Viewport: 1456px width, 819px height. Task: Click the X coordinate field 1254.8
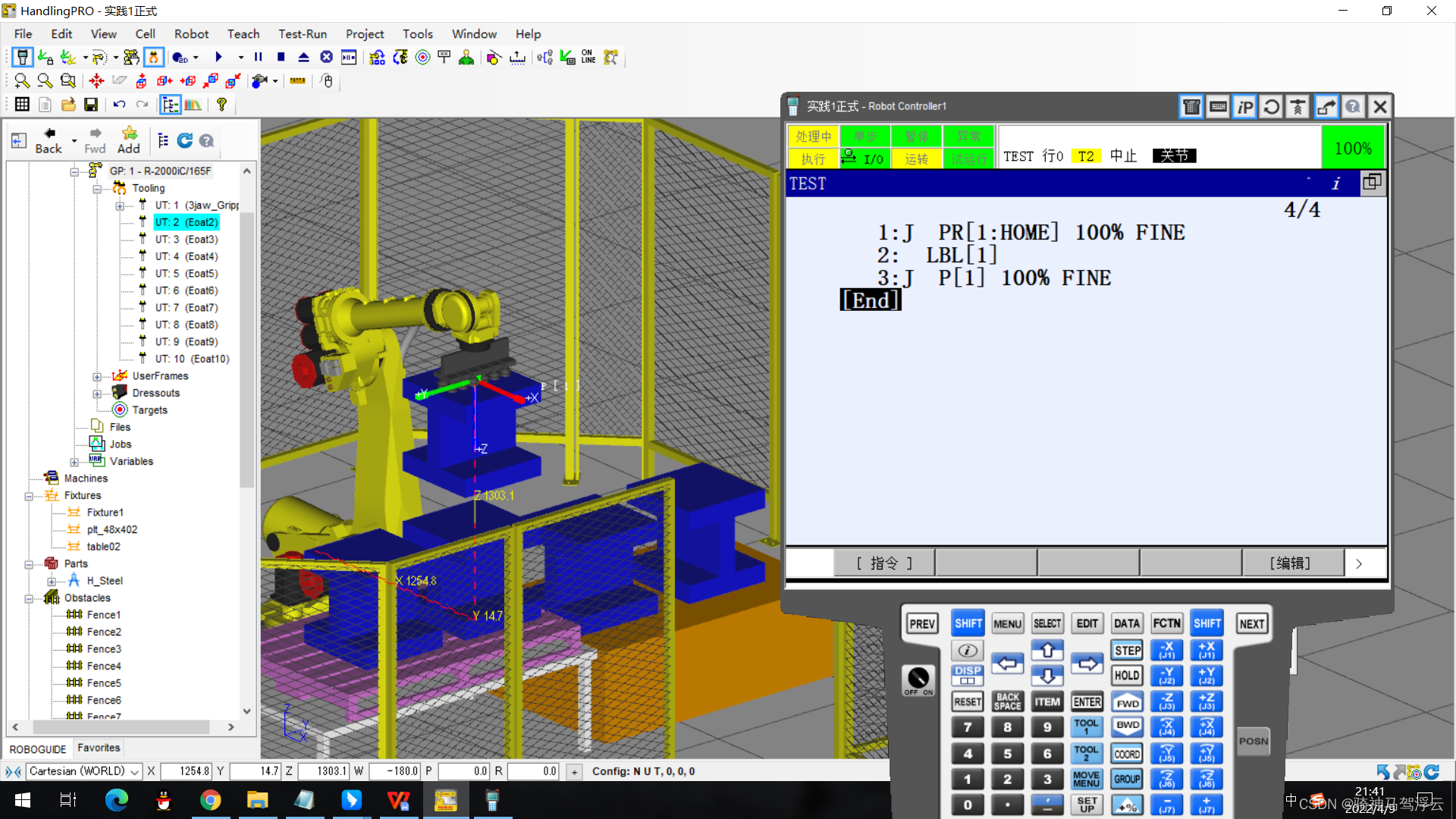(186, 771)
